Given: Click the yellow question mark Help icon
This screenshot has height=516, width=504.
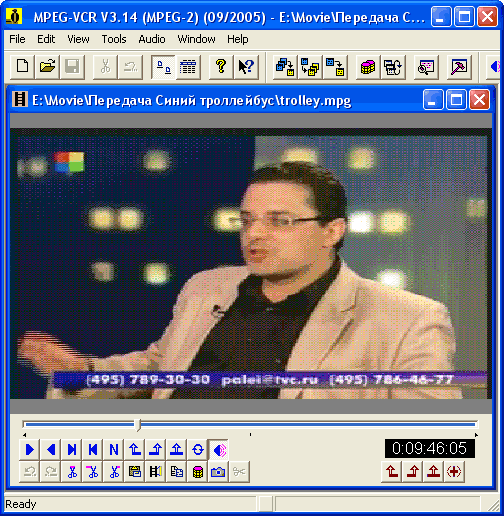Looking at the screenshot, I should point(221,67).
